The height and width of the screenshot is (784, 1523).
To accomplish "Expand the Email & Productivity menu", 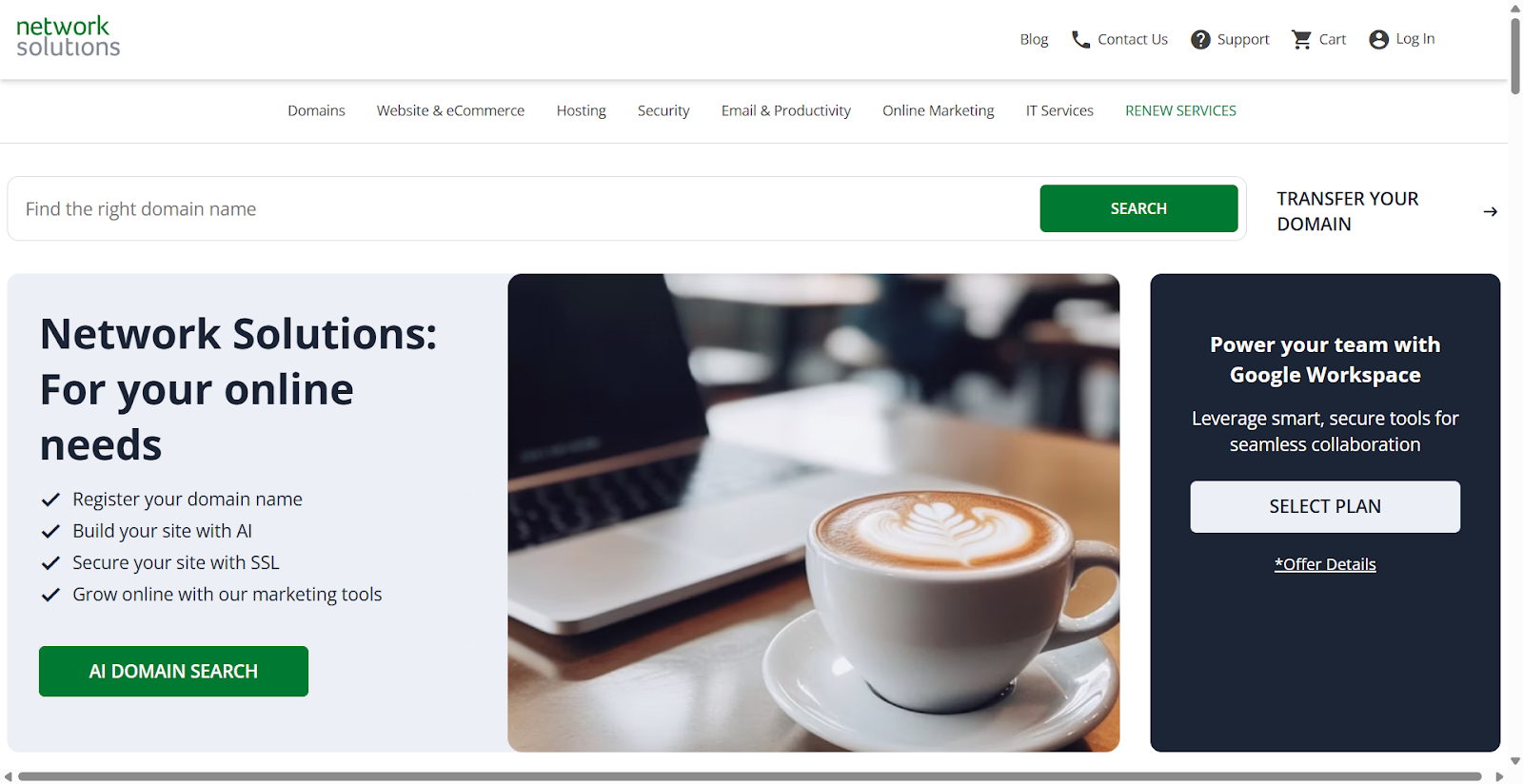I will pos(785,111).
